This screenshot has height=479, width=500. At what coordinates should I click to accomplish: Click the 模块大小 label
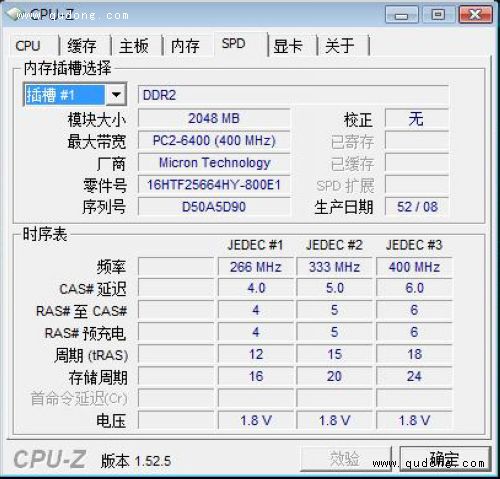(97, 119)
